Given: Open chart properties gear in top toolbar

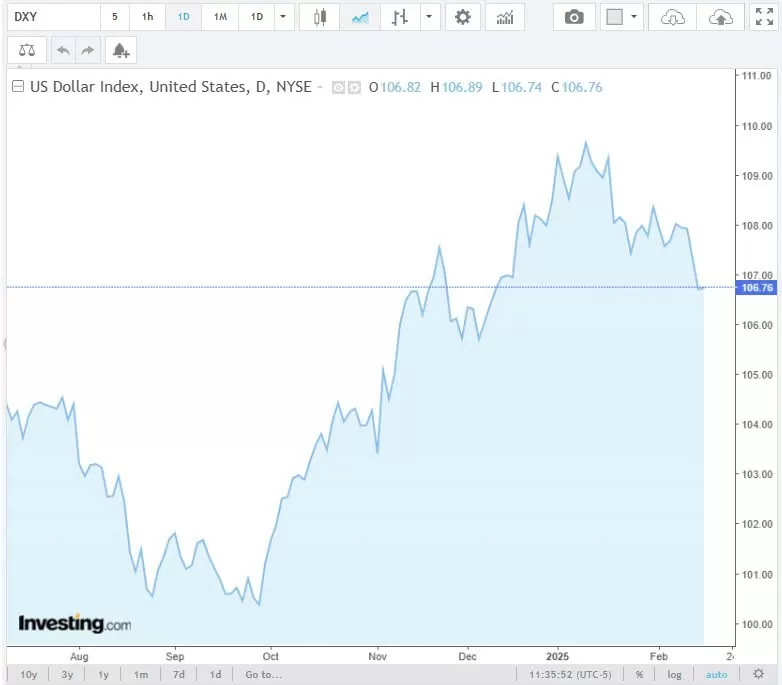Looking at the screenshot, I should (461, 17).
